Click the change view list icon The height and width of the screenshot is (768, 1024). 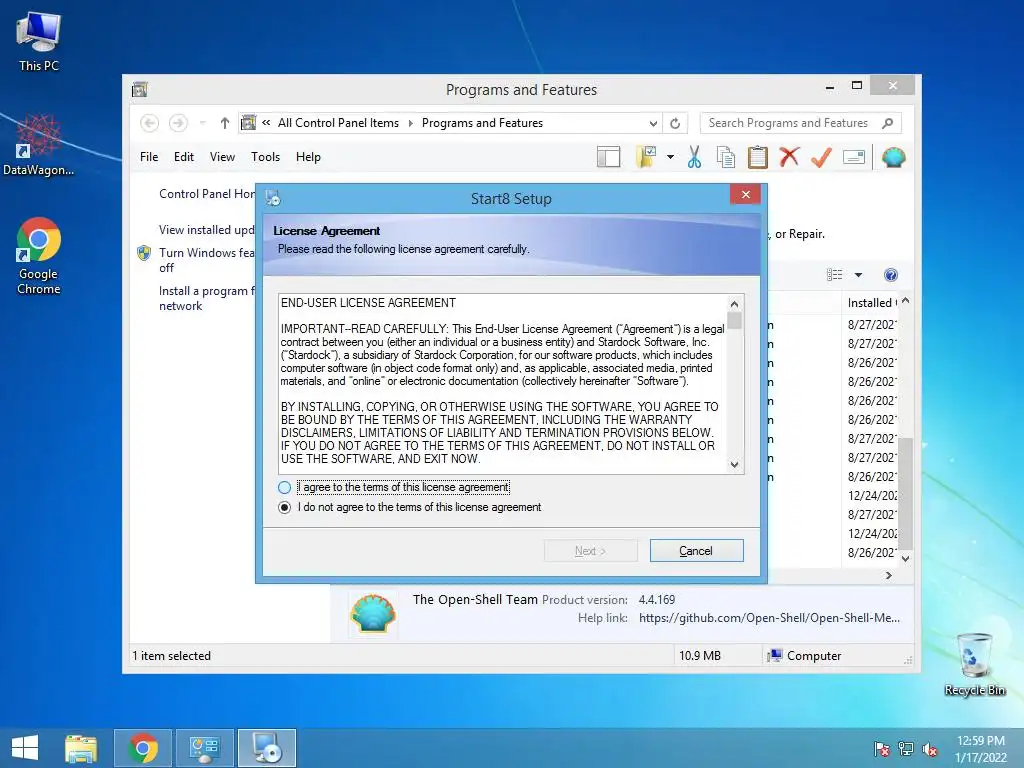(x=835, y=275)
